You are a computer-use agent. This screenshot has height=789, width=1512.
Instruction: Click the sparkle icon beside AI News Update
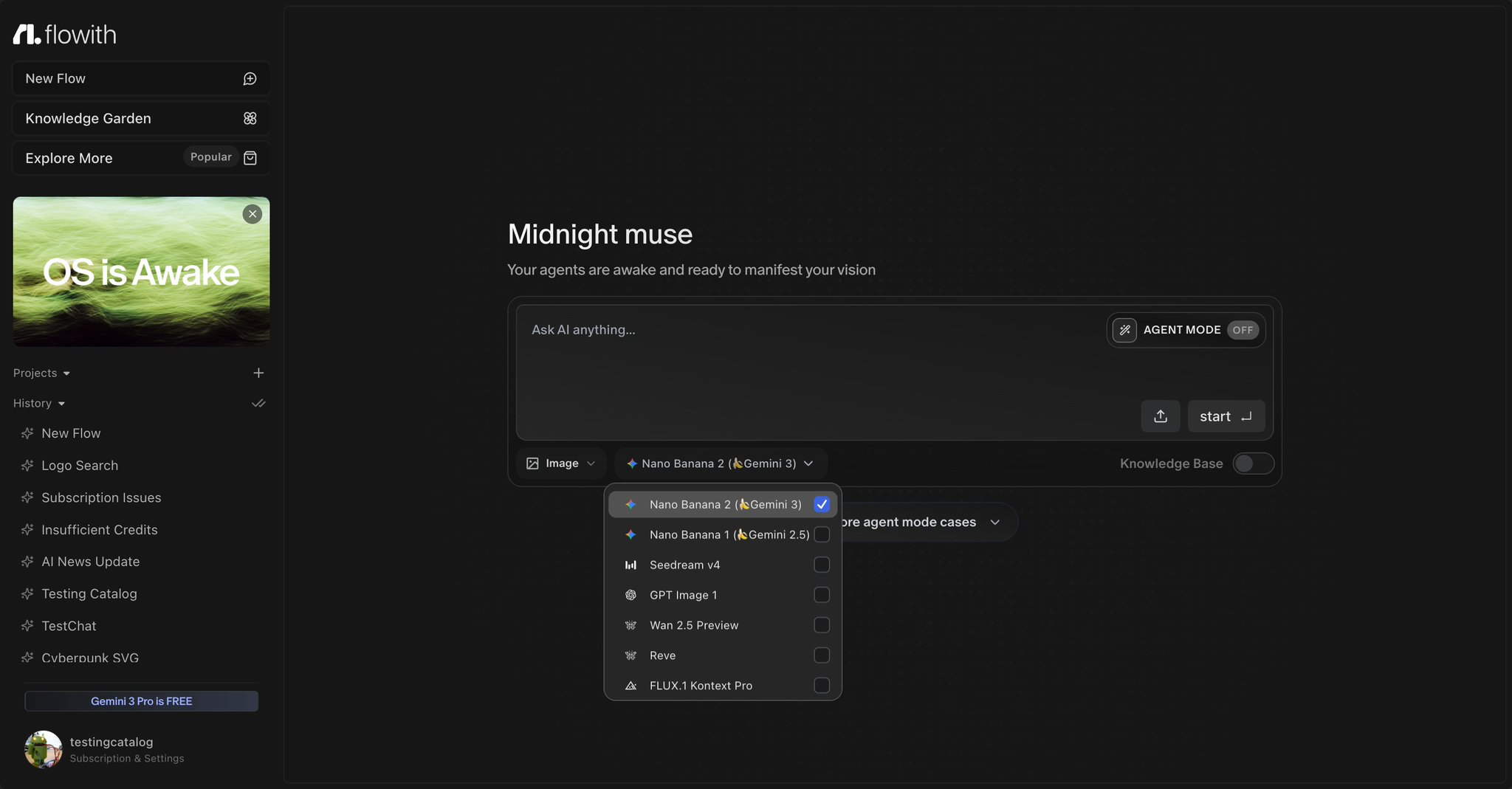[27, 562]
